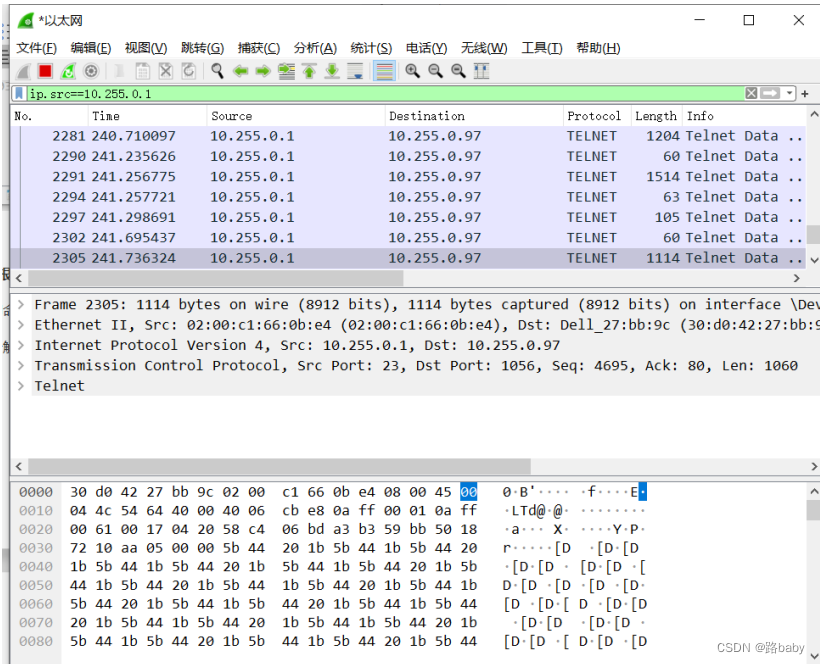
Task: Click the open capture file icon
Action: [x=119, y=71]
